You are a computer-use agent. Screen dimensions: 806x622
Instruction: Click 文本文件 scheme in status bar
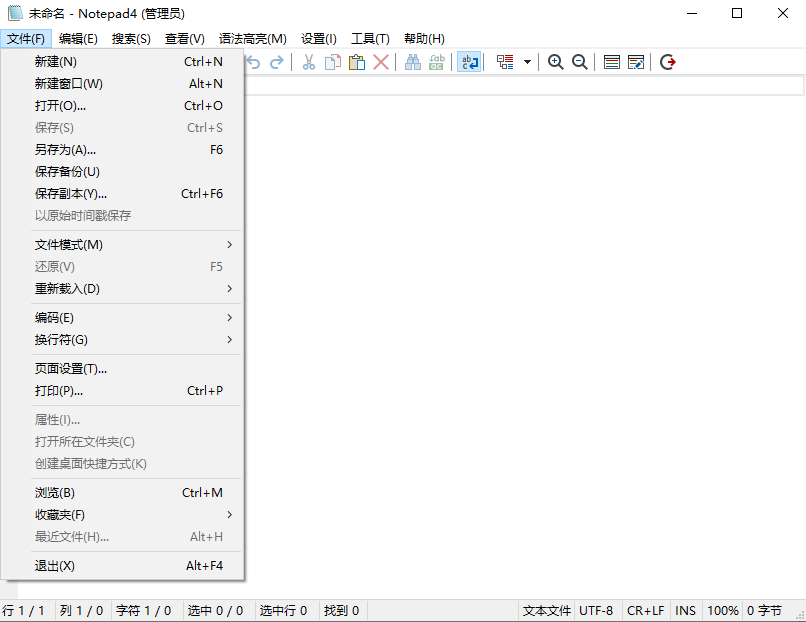coord(547,611)
